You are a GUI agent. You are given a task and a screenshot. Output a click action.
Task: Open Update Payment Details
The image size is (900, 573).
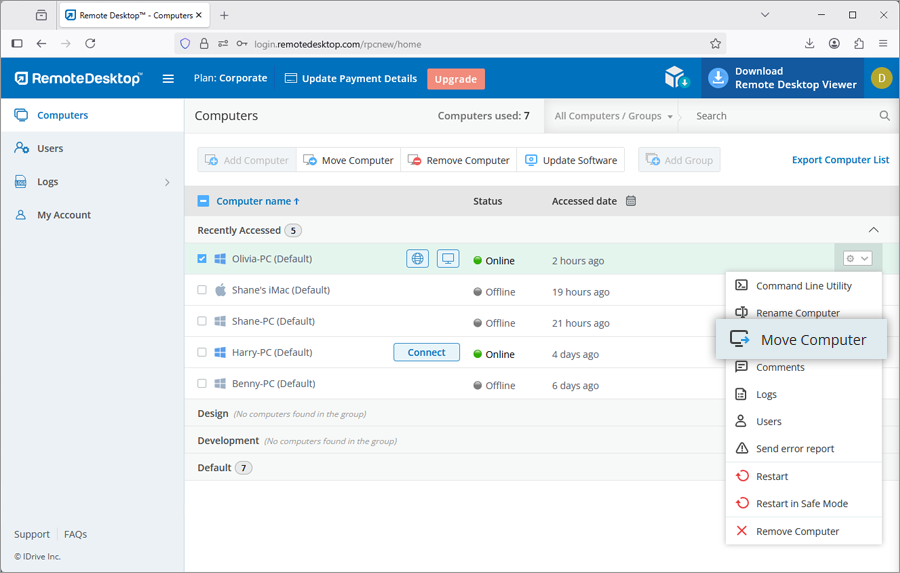[351, 79]
